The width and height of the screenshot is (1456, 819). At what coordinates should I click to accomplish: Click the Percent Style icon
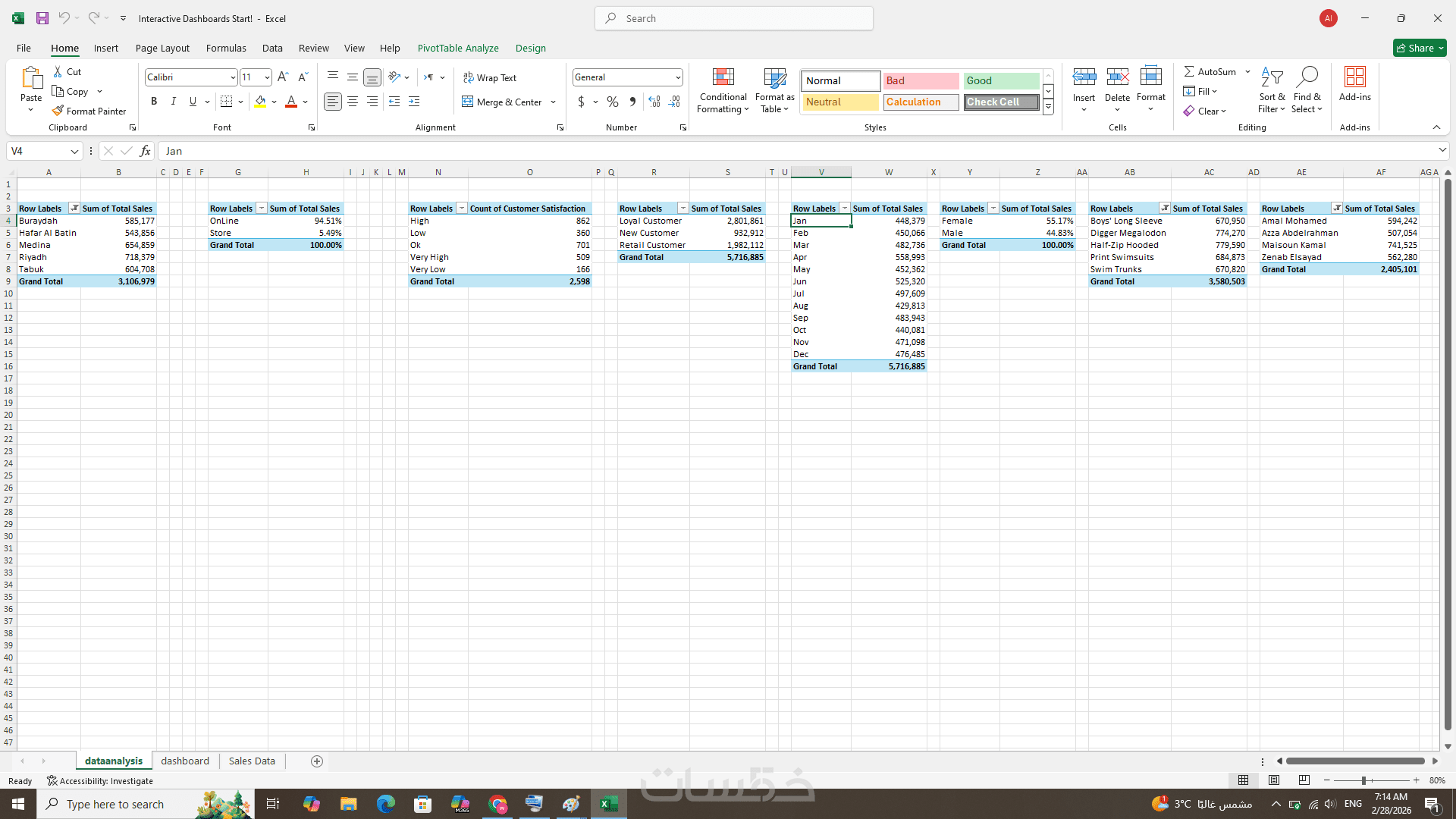click(x=613, y=102)
